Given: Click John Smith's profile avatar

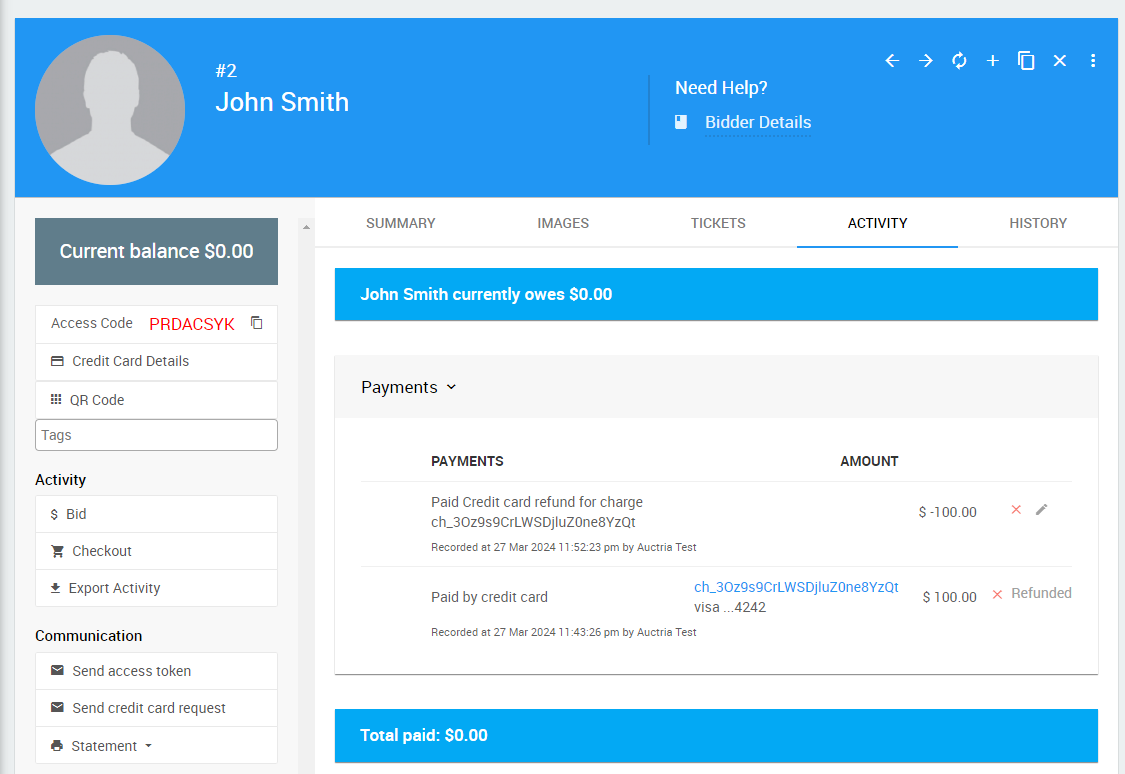Looking at the screenshot, I should (x=110, y=110).
